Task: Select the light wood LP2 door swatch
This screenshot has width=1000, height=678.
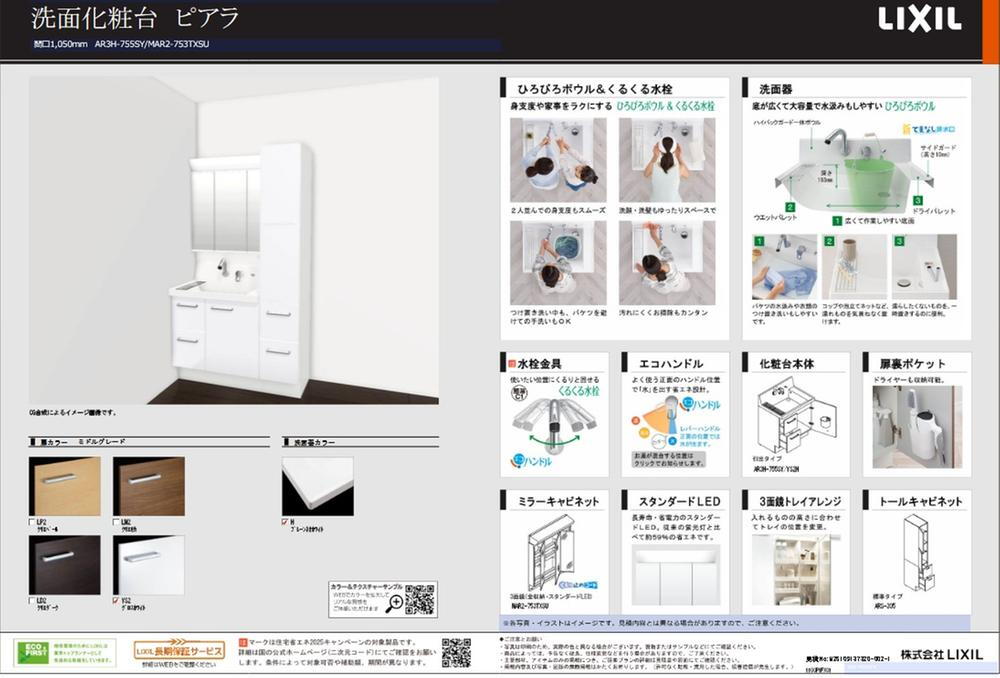Action: (x=65, y=486)
